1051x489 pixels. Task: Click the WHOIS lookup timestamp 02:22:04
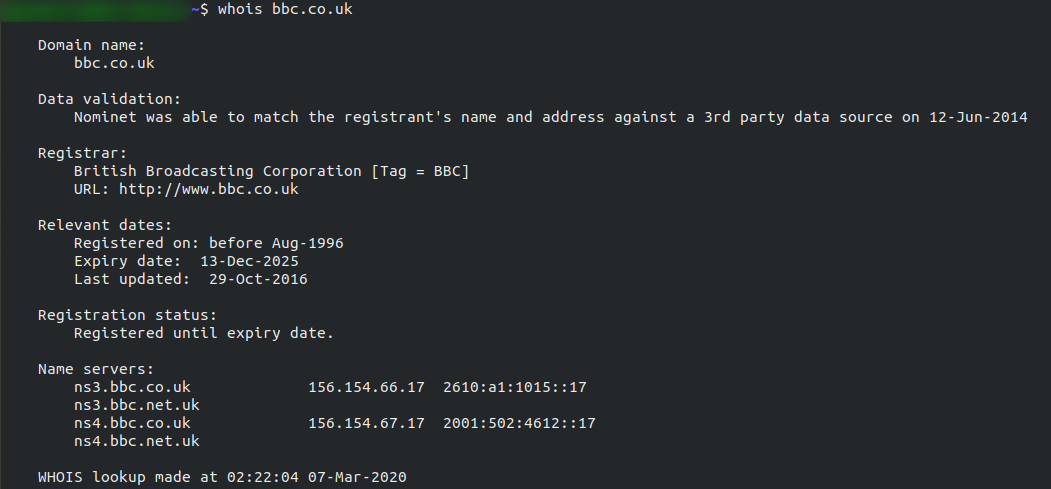[x=262, y=477]
